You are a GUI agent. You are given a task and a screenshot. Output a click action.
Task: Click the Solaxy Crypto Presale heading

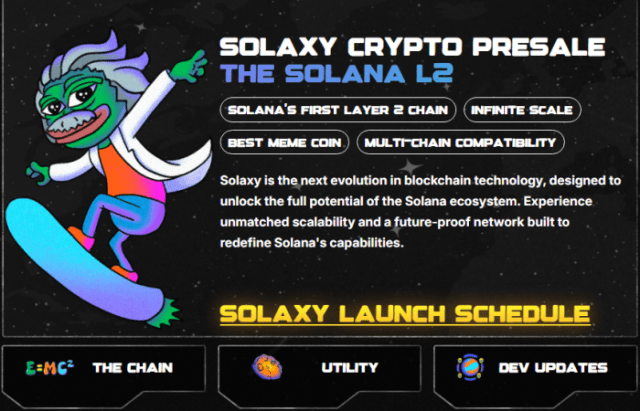tap(411, 46)
